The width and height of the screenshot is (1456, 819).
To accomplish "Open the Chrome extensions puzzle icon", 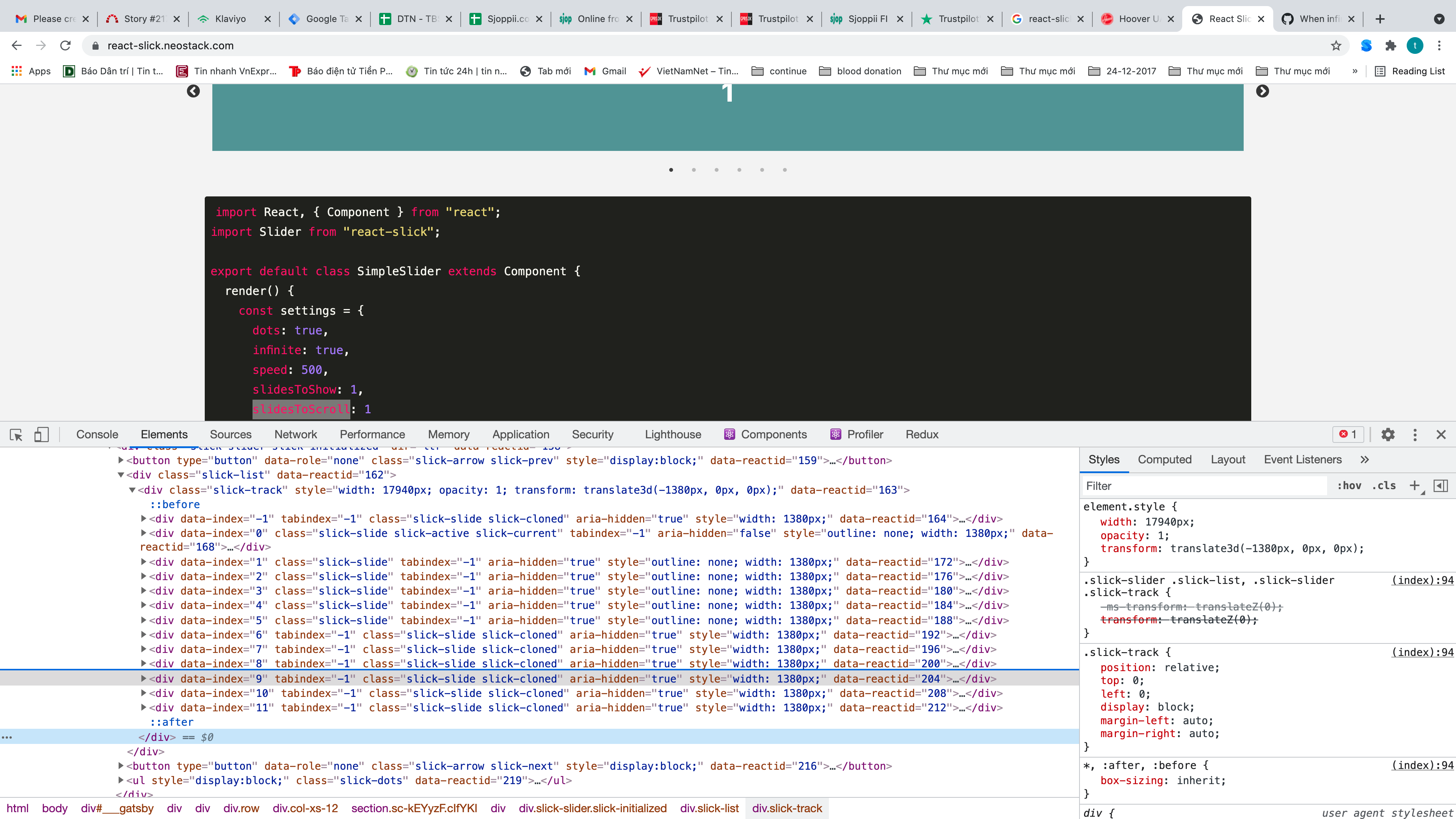I will [x=1390, y=46].
